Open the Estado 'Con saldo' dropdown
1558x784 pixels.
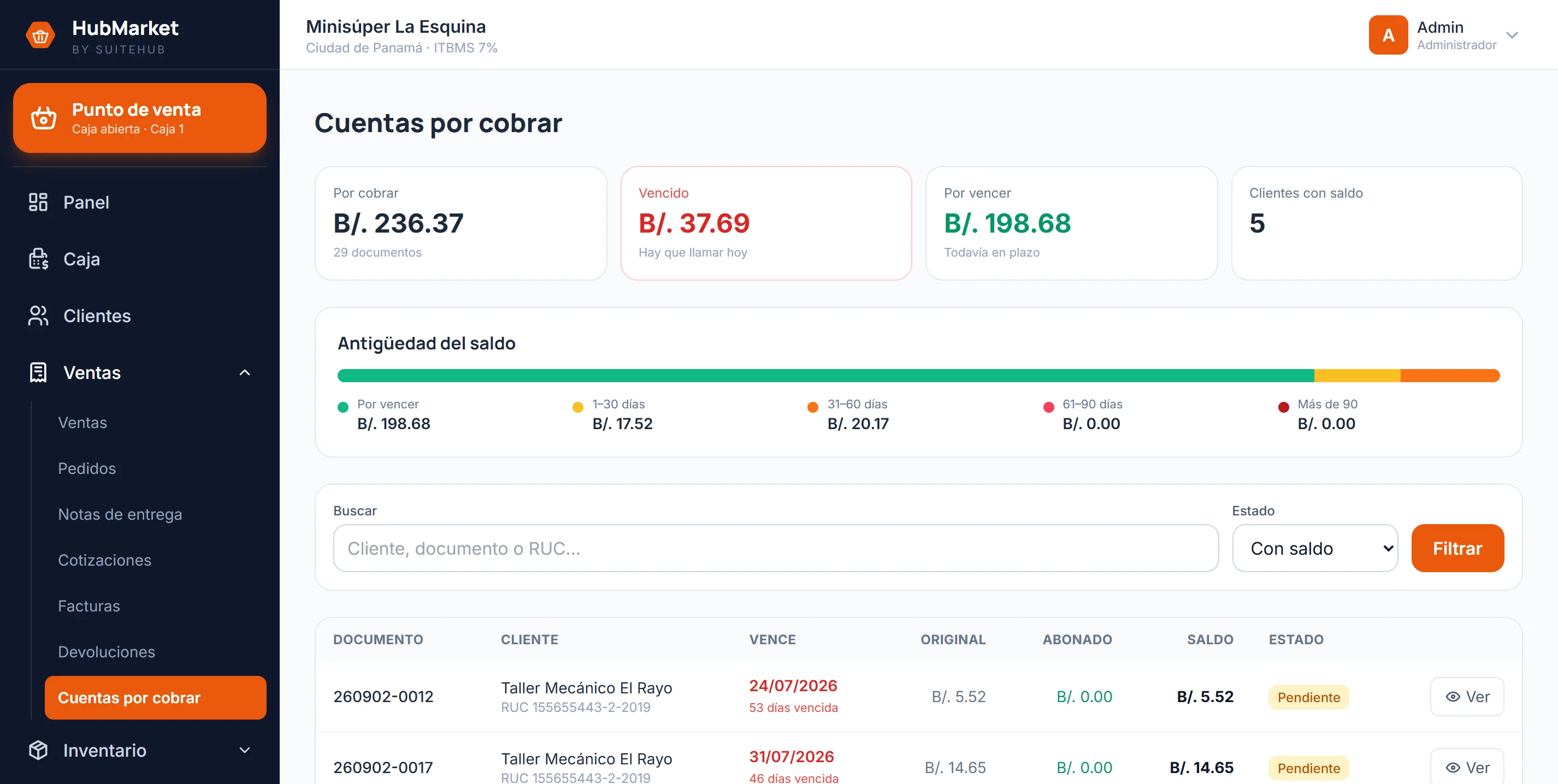coord(1315,548)
